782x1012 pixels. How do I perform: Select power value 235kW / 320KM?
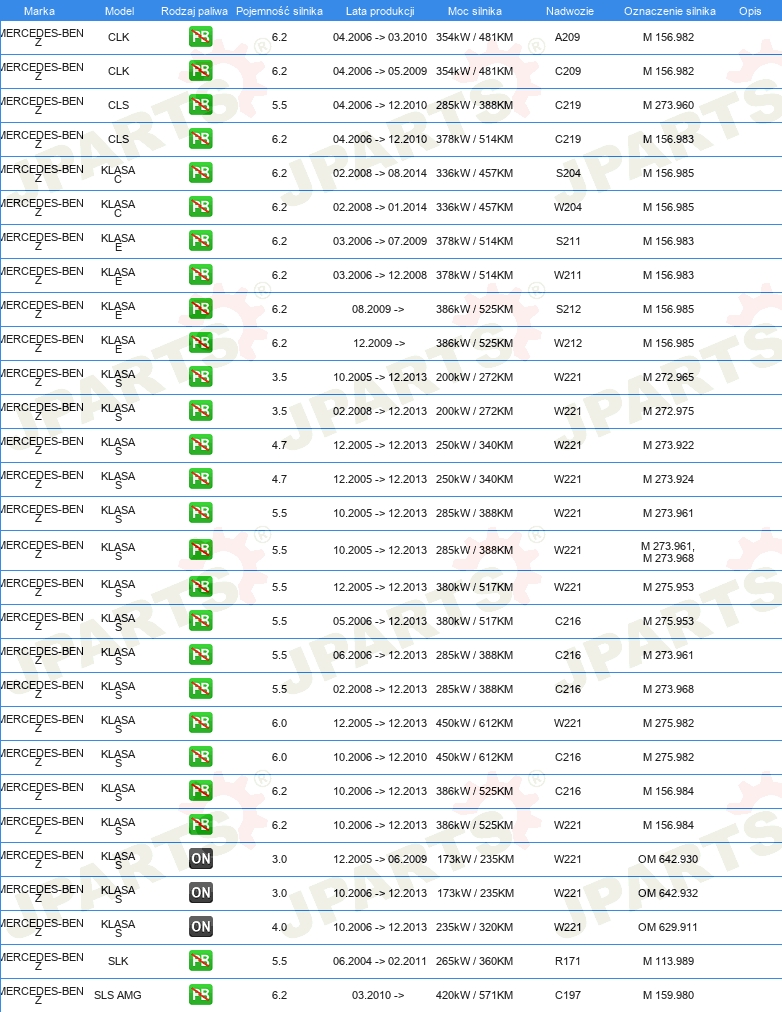474,927
